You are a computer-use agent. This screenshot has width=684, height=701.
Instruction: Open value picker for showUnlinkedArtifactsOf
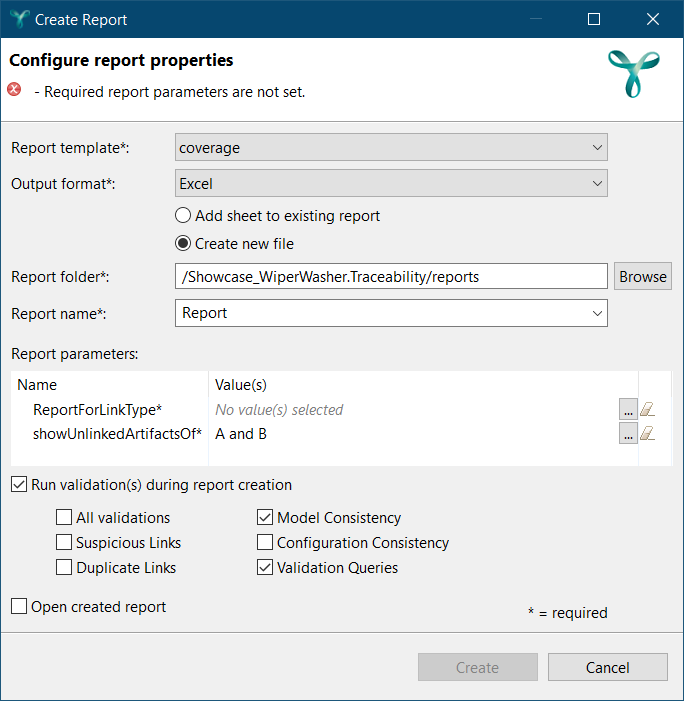(x=628, y=433)
